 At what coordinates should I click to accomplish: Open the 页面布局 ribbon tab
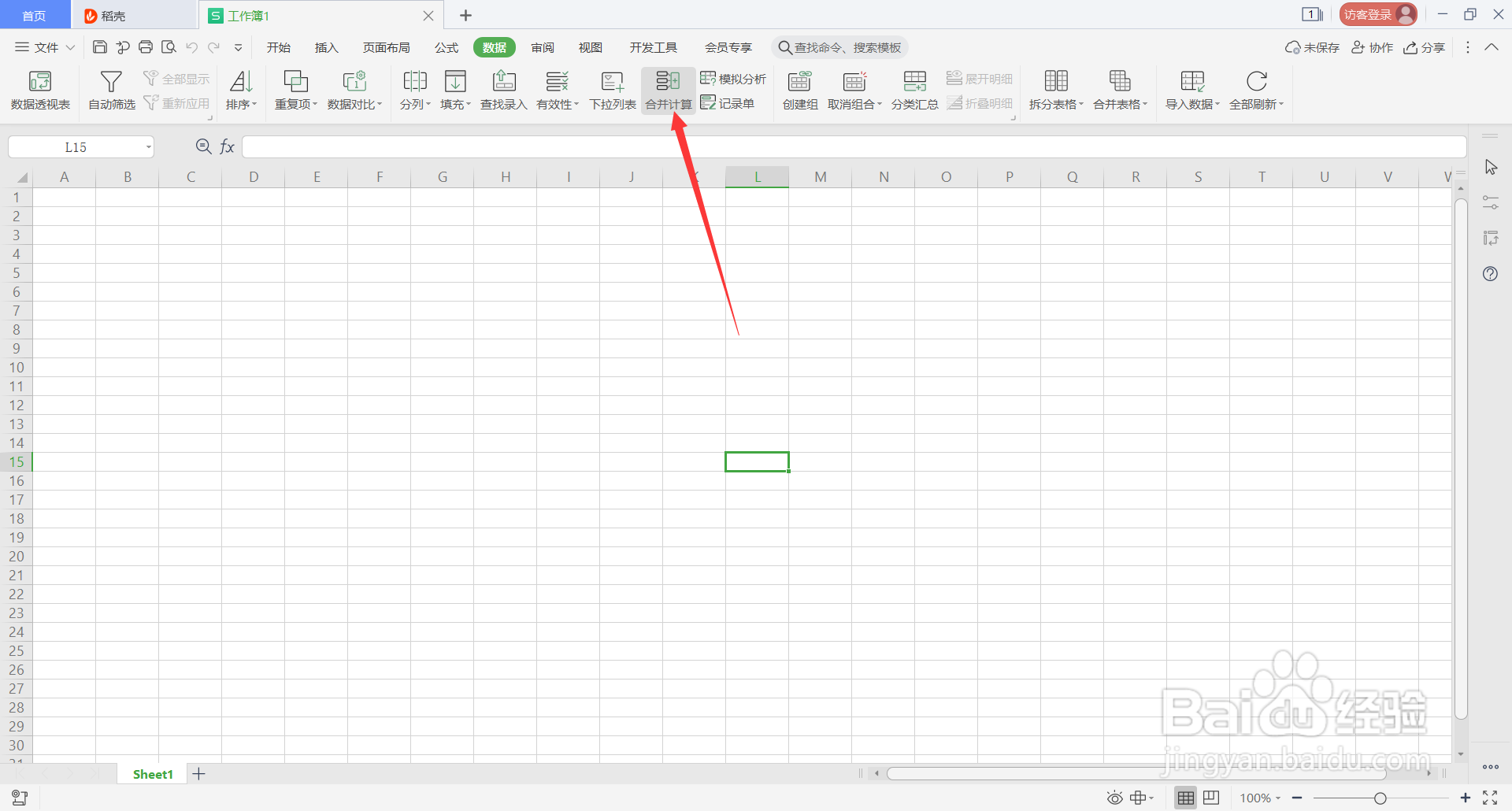(x=386, y=47)
